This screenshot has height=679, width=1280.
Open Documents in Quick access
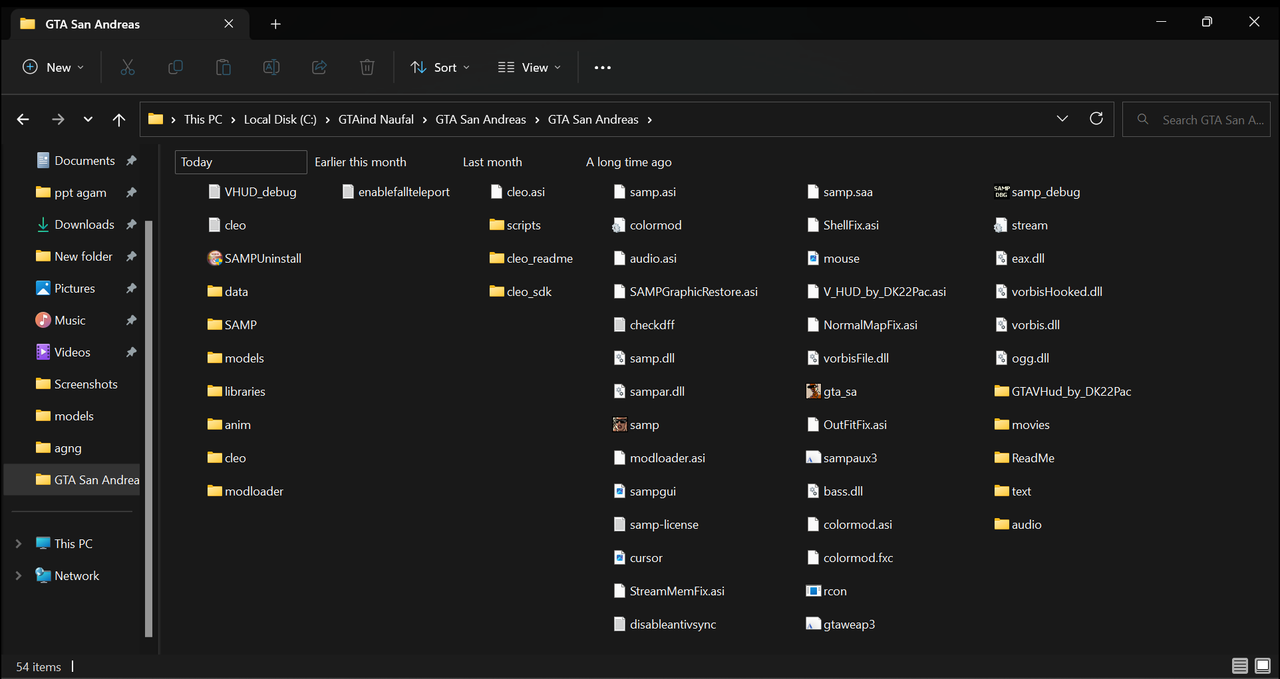(86, 161)
